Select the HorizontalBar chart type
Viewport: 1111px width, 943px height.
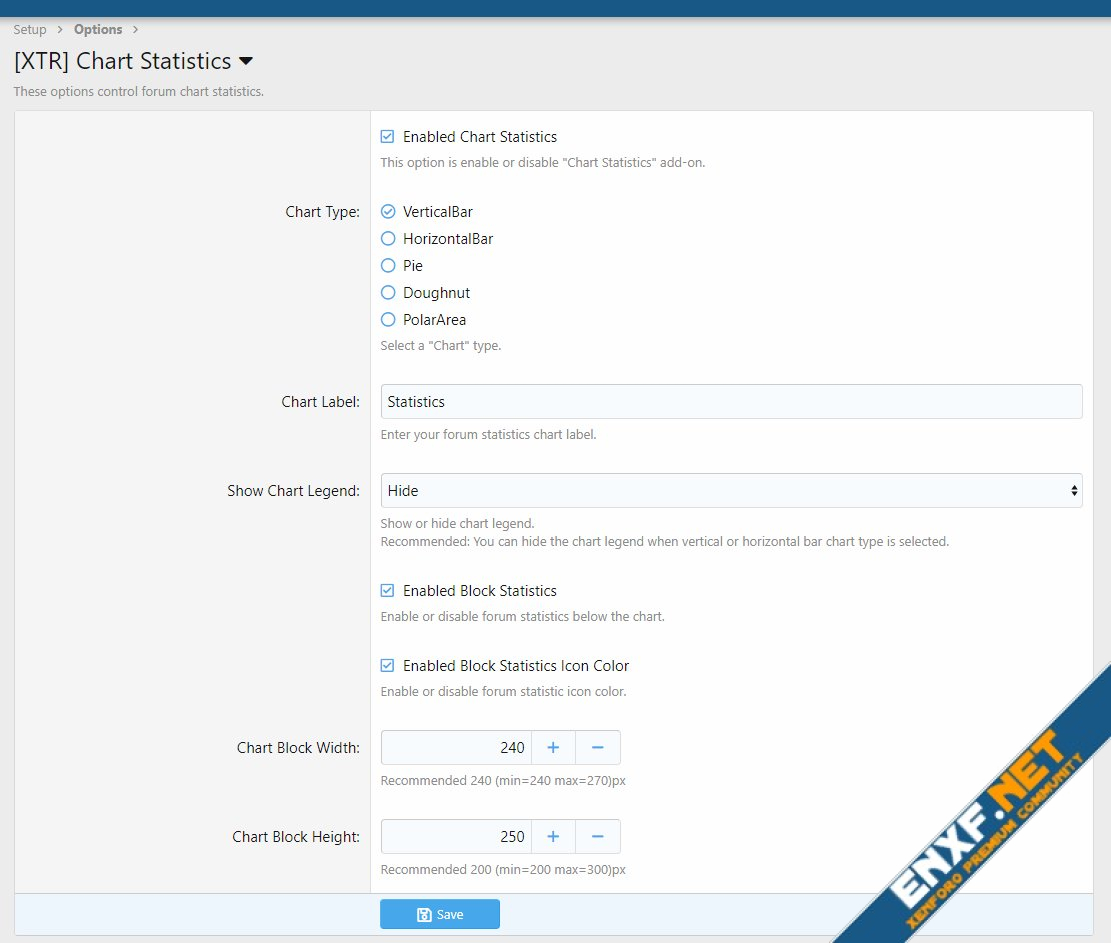click(388, 239)
